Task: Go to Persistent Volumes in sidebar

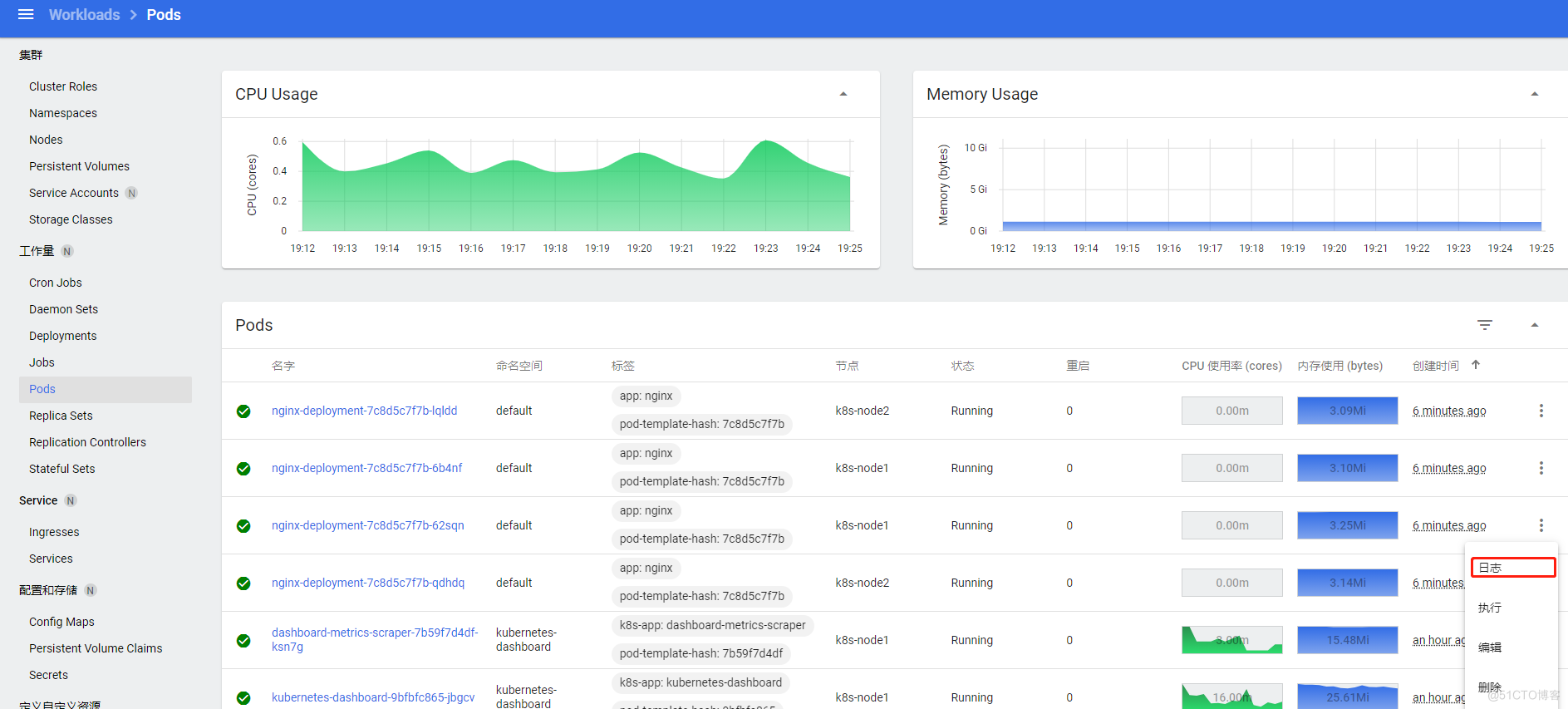Action: tap(79, 166)
